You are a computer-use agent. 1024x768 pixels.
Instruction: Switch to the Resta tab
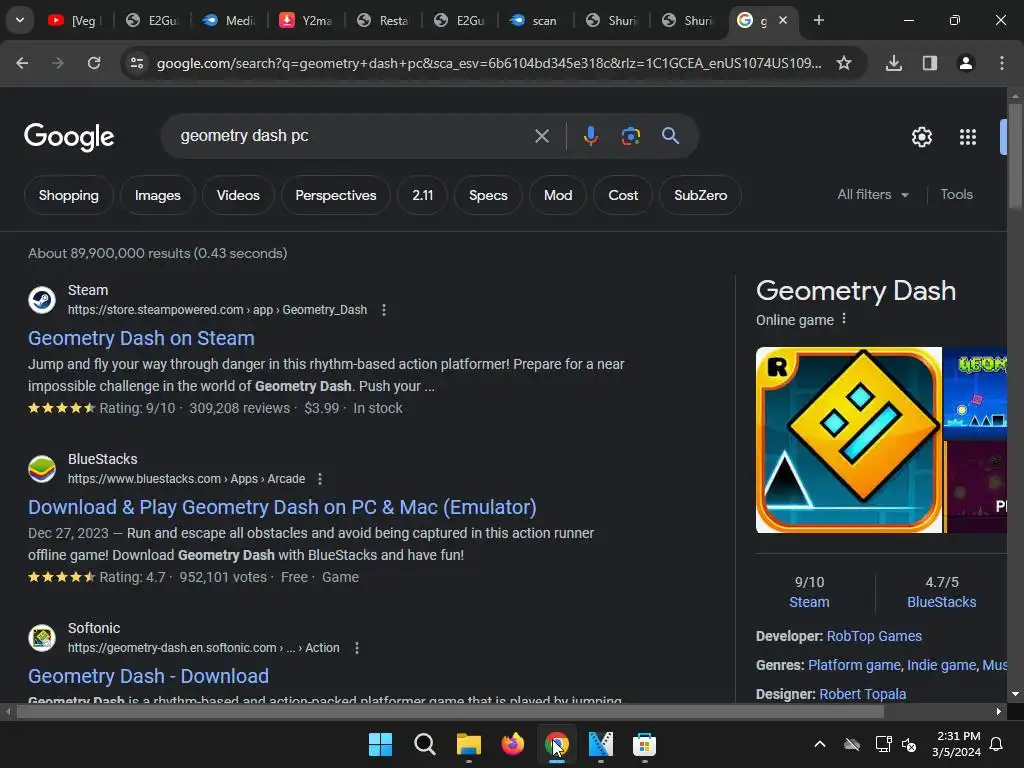[x=382, y=20]
